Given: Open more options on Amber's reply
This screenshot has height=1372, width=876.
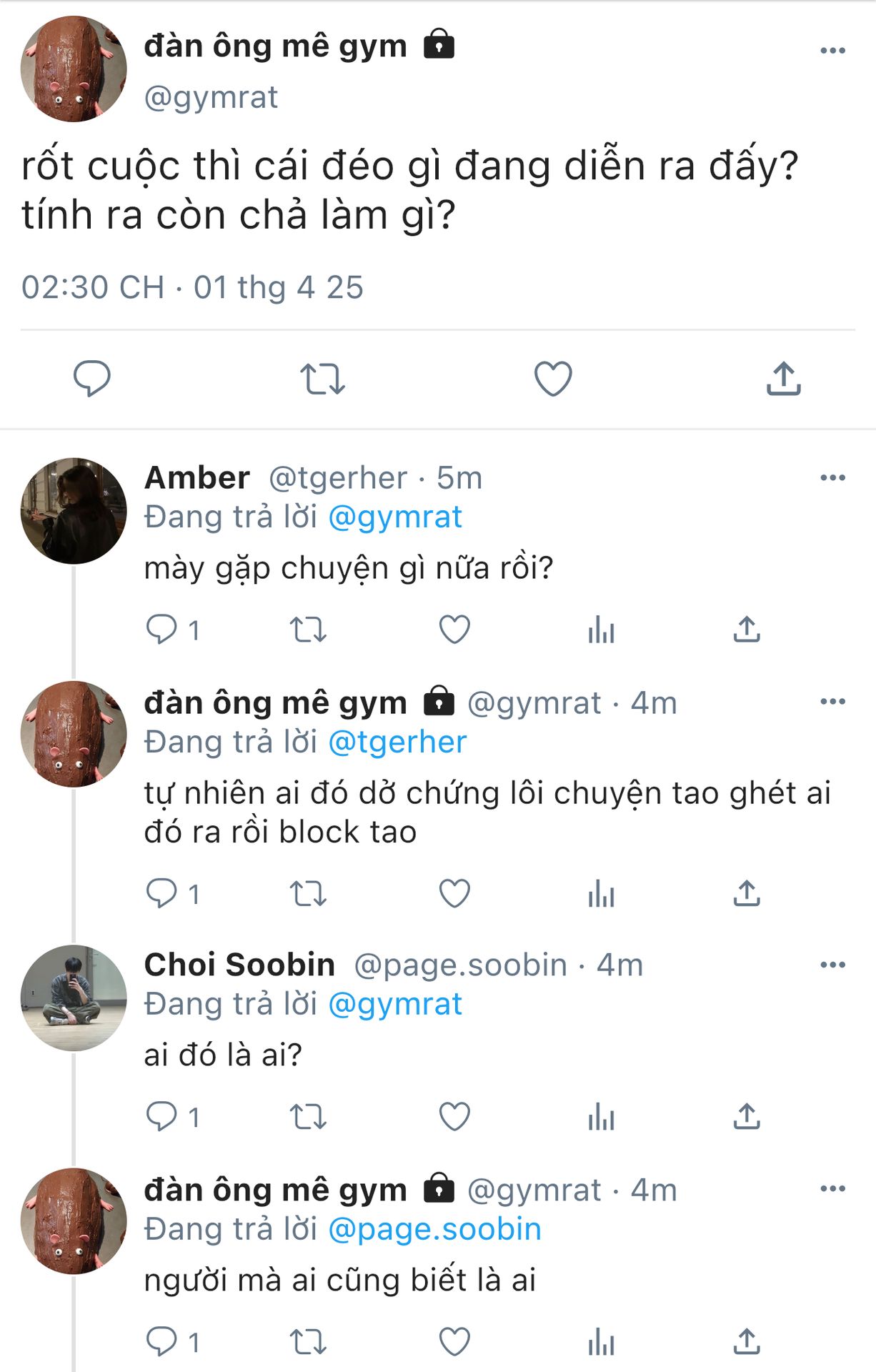Looking at the screenshot, I should [x=832, y=478].
